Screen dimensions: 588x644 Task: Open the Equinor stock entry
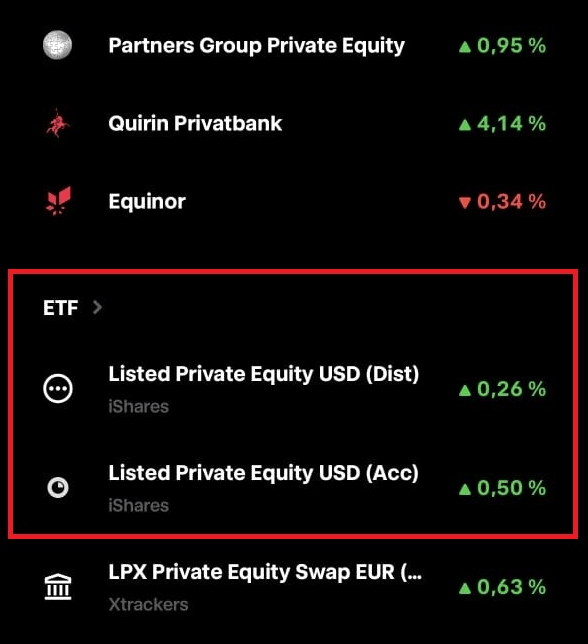(x=294, y=201)
